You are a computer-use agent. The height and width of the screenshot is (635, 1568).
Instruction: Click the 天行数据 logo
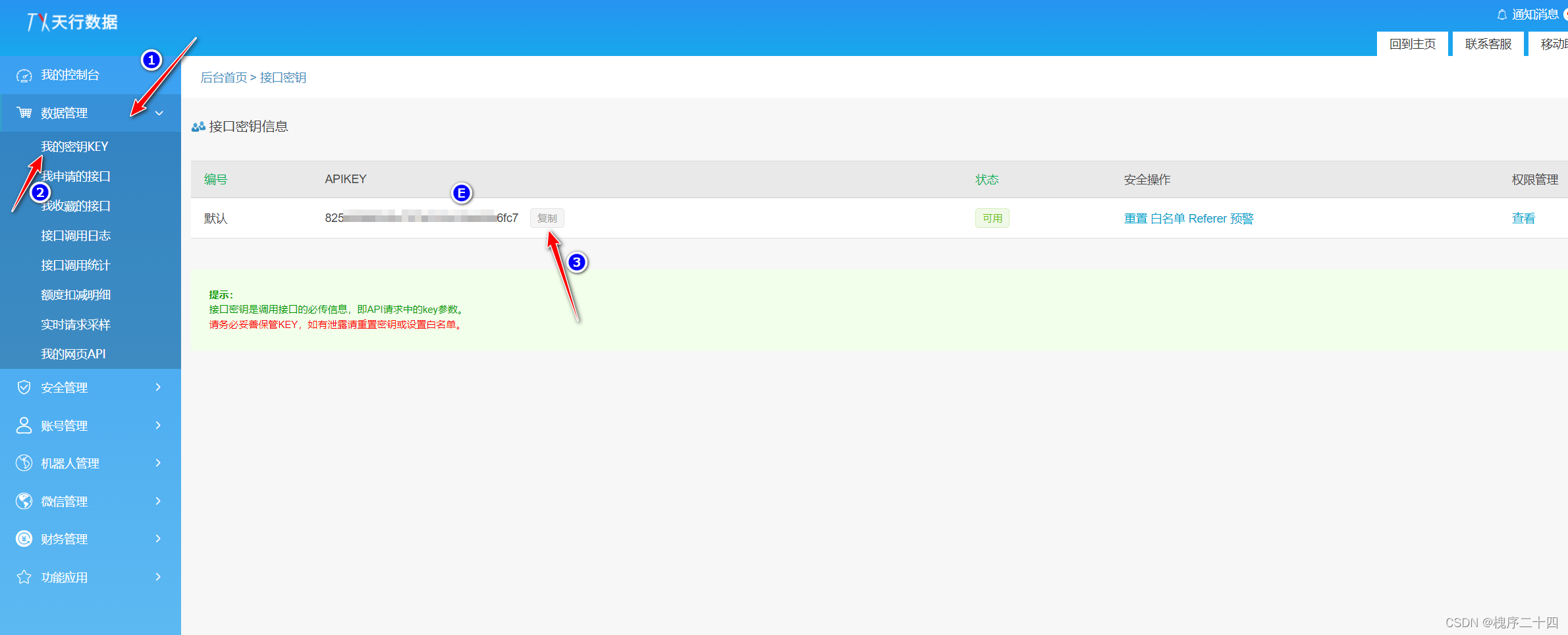click(72, 22)
